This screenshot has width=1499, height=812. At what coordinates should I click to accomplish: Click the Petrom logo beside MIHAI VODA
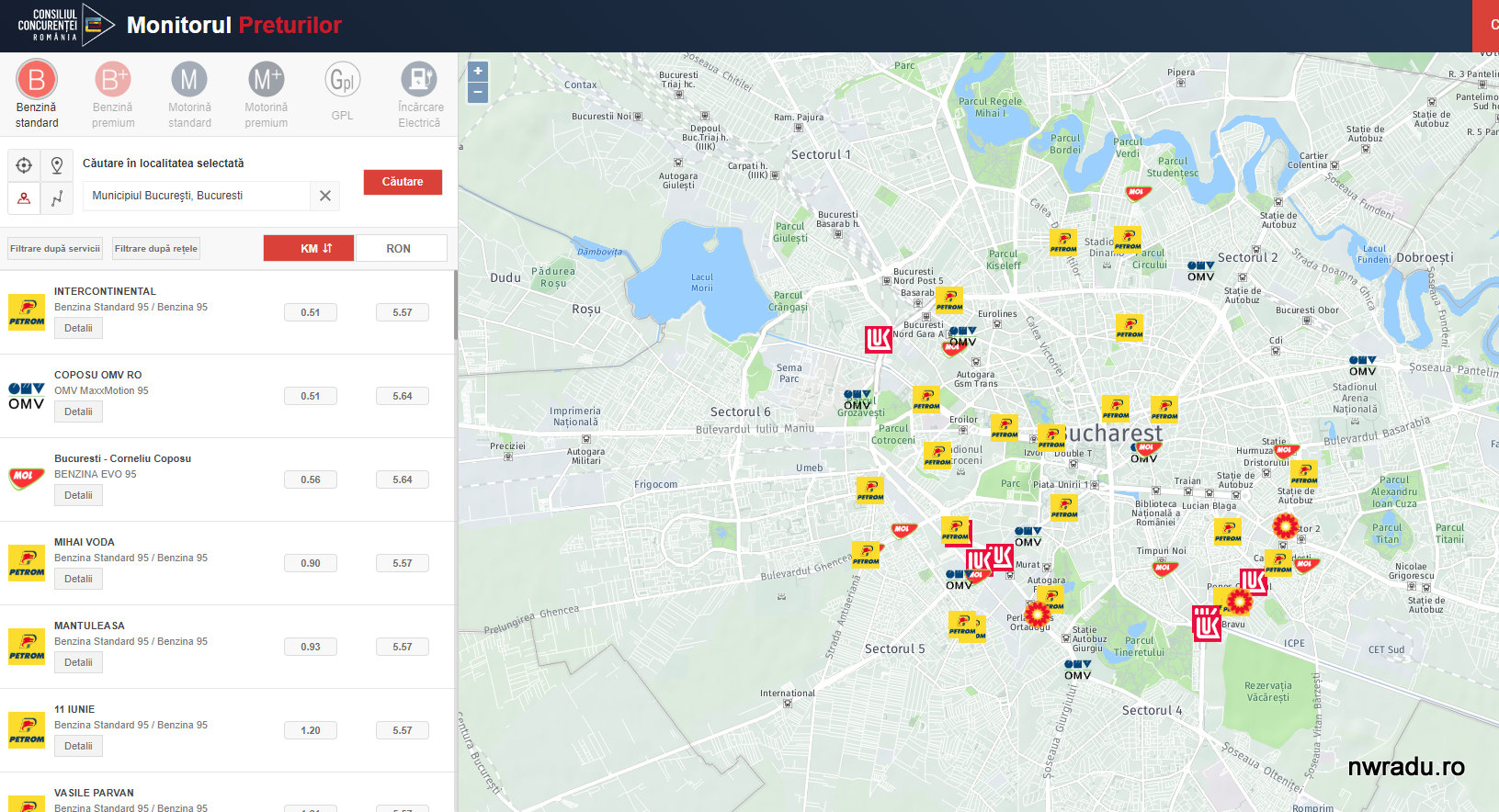[27, 563]
